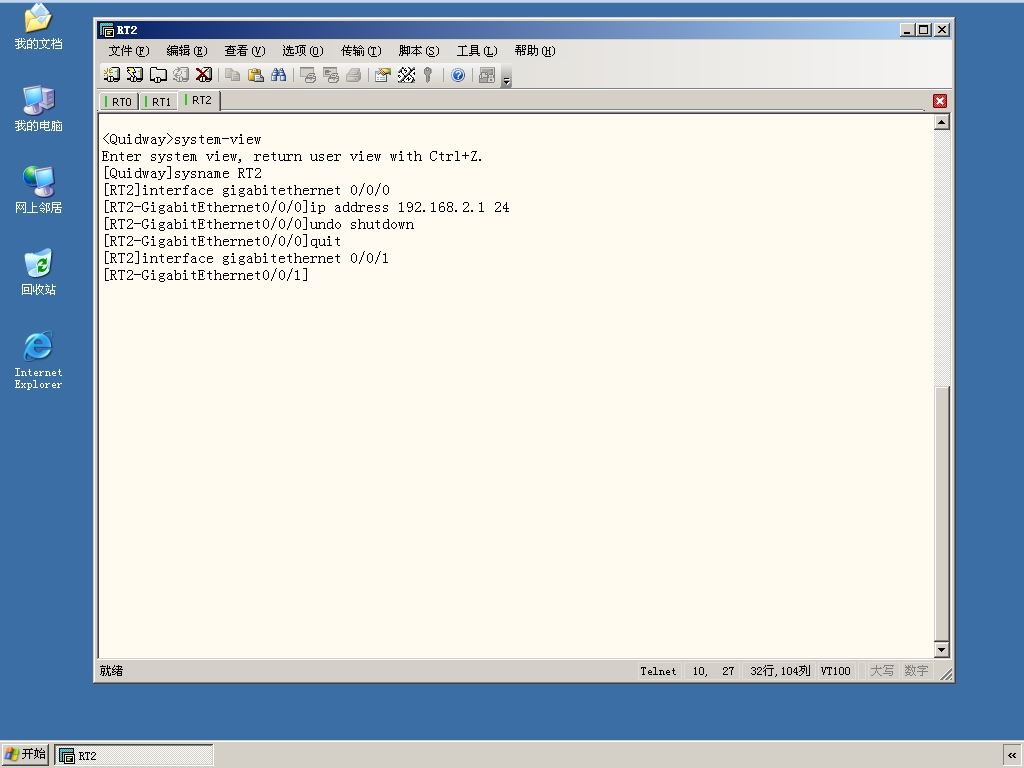Click the terminal scrollbar down arrow
This screenshot has height=768, width=1024.
(x=942, y=649)
